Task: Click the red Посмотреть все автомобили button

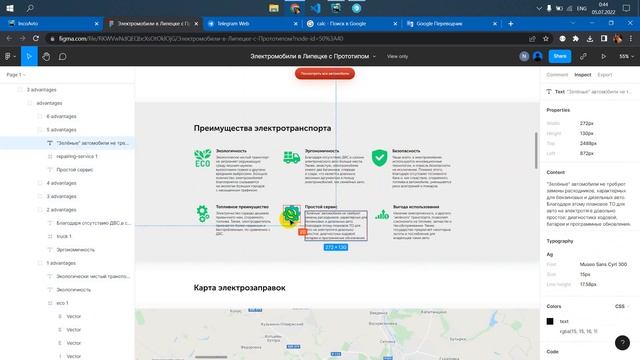Action: 324,73
